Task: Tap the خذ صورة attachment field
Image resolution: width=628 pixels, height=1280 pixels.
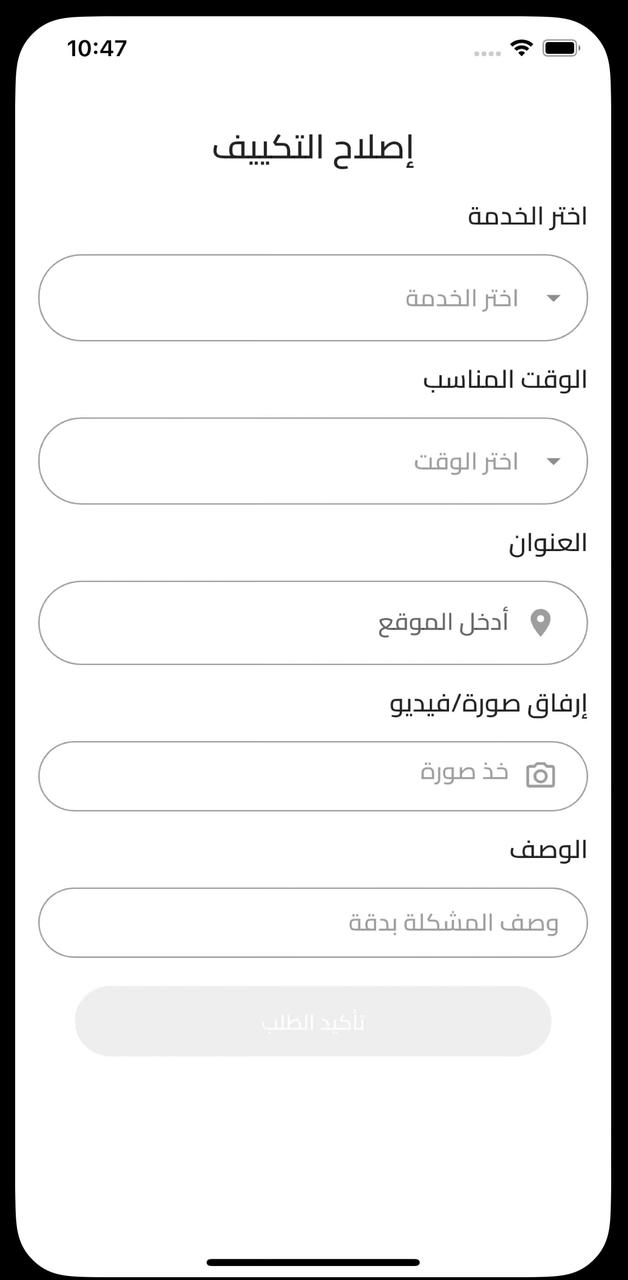Action: (x=312, y=775)
